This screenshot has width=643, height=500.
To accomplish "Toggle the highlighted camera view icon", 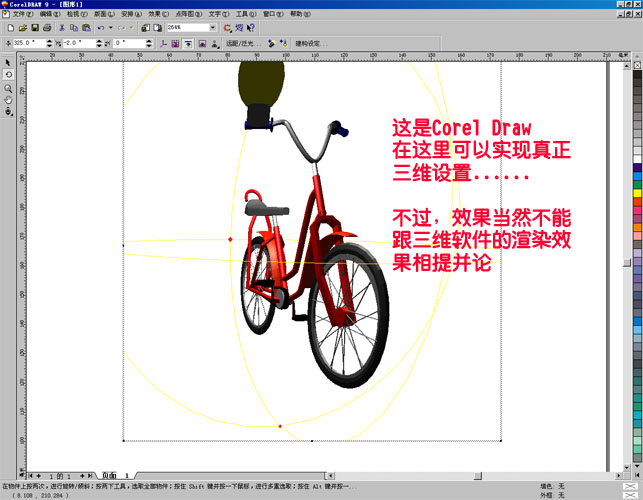I will click(188, 43).
